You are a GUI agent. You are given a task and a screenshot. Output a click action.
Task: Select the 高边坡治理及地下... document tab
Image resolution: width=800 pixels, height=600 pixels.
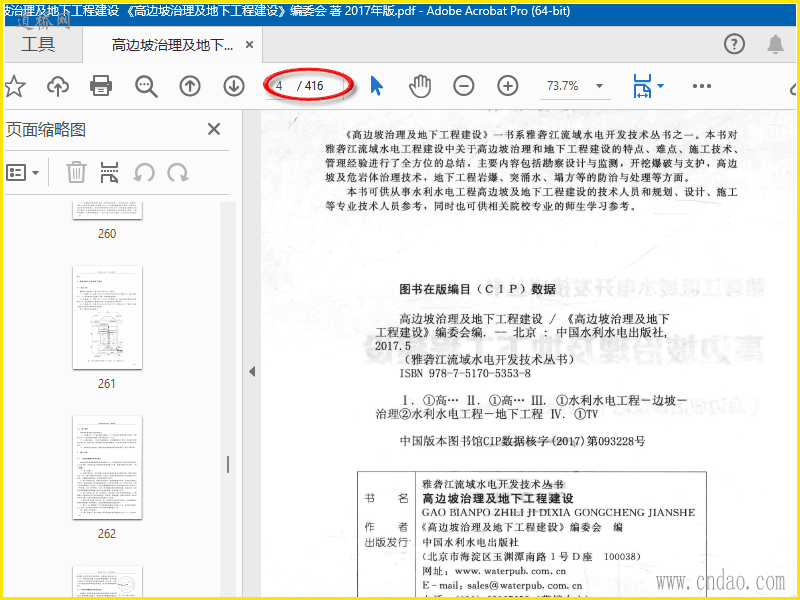[x=172, y=45]
